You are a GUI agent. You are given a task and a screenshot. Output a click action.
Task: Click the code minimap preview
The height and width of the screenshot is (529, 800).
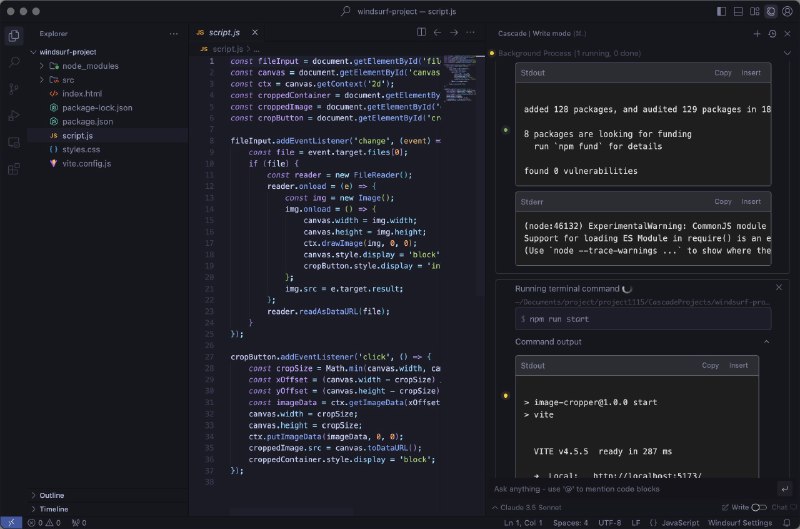[x=461, y=78]
